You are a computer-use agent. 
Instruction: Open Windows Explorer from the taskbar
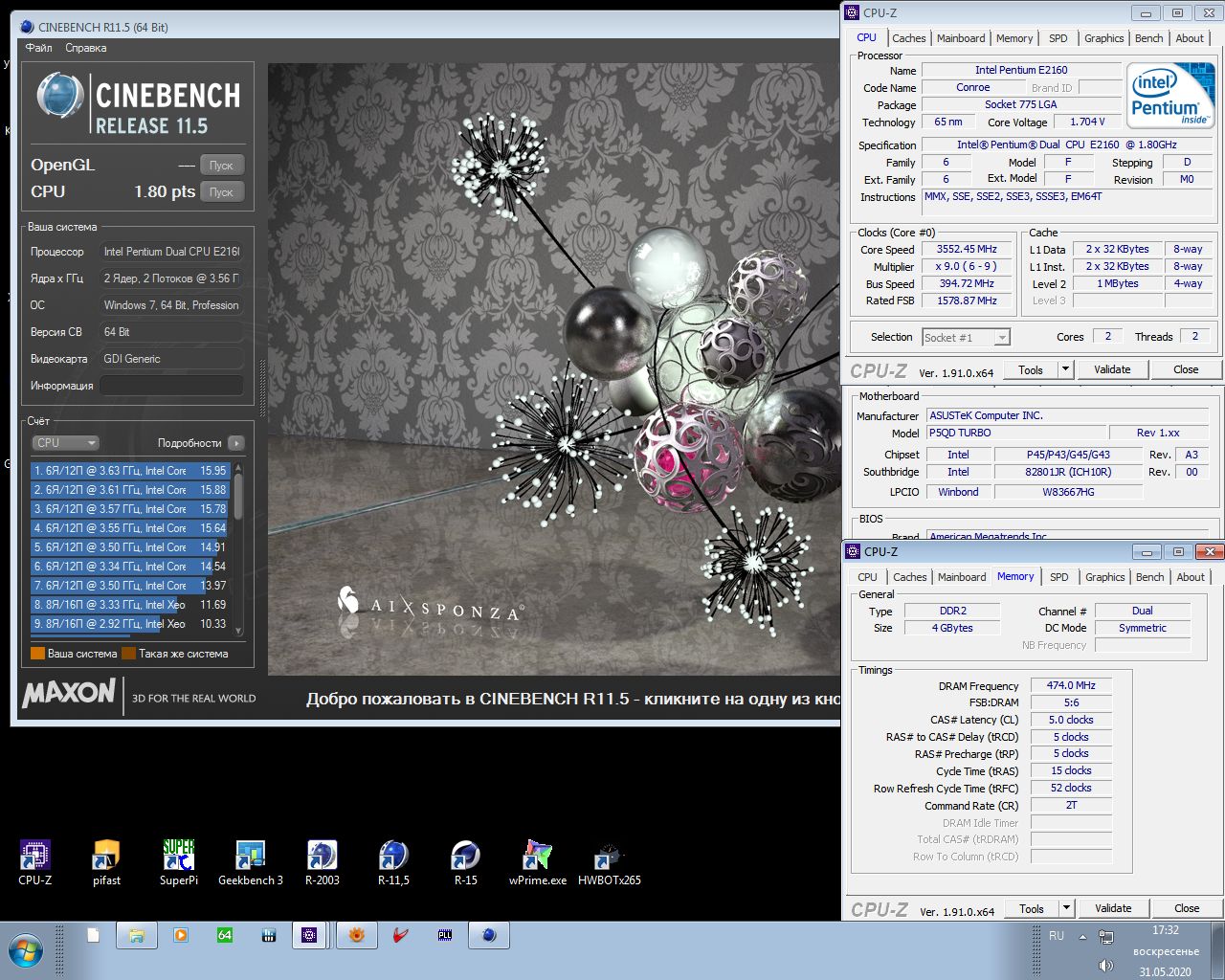click(136, 935)
